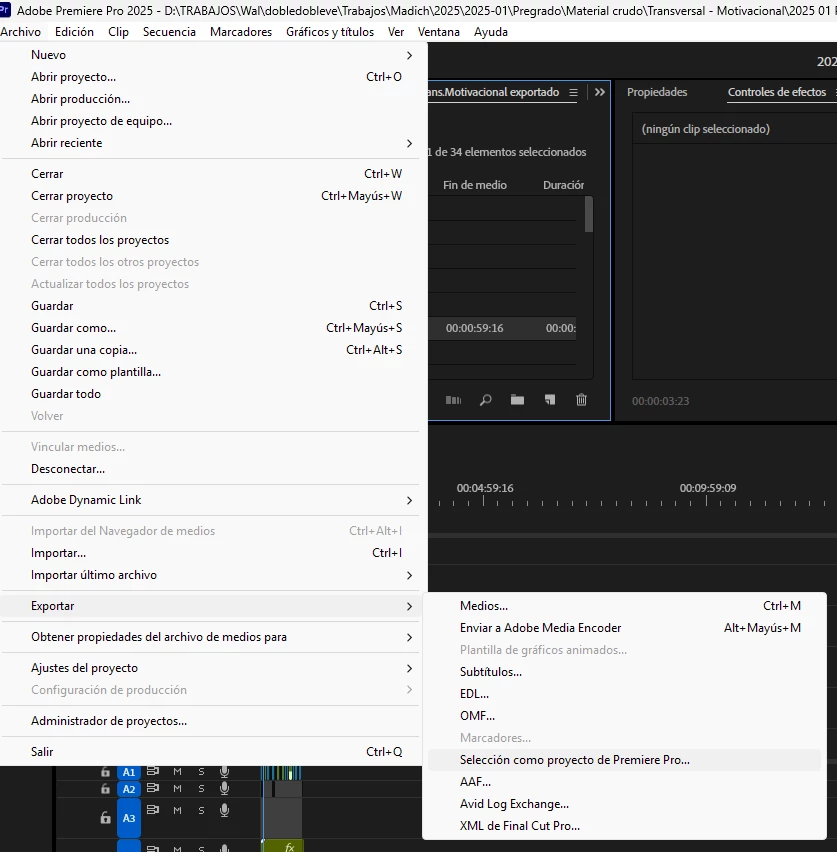This screenshot has width=837, height=852.
Task: Click the New Bin folder icon
Action: 517,400
